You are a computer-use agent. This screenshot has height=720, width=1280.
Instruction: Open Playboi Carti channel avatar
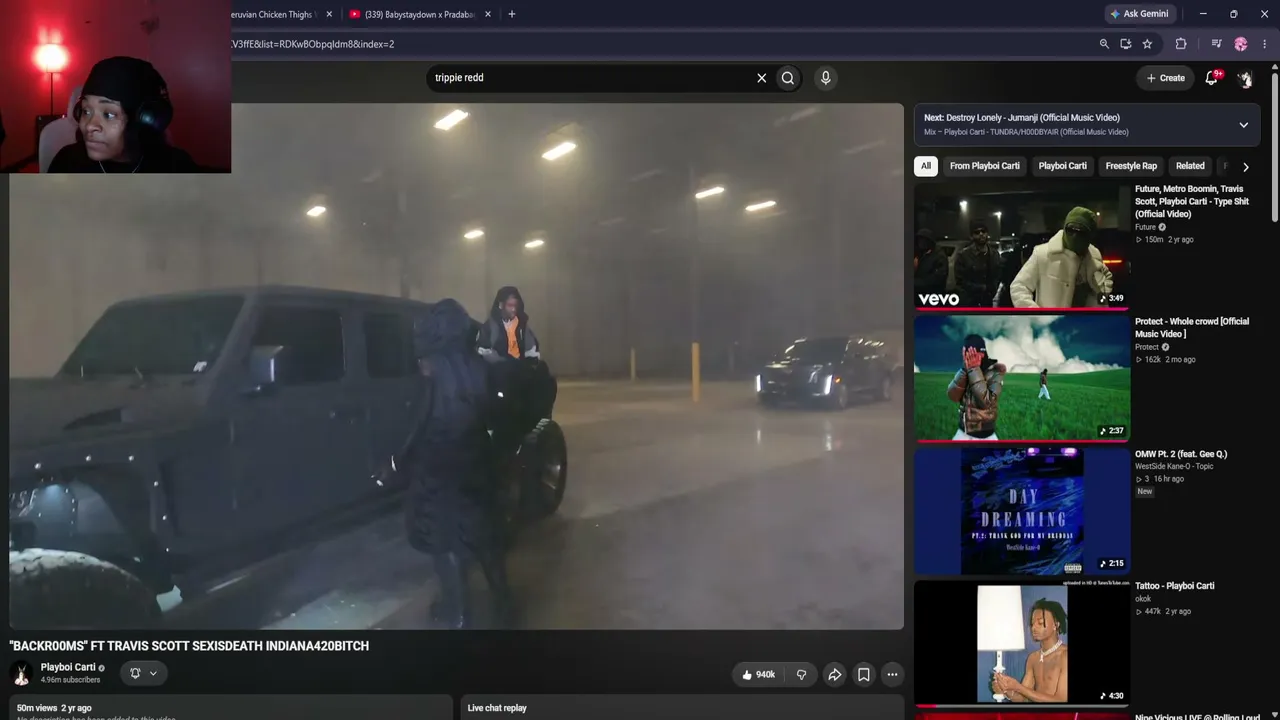pos(21,673)
